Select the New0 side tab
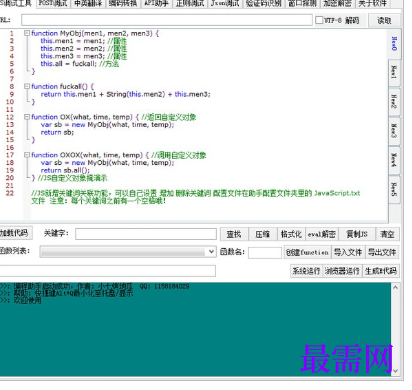Image resolution: width=412 pixels, height=390 pixels. point(394,44)
